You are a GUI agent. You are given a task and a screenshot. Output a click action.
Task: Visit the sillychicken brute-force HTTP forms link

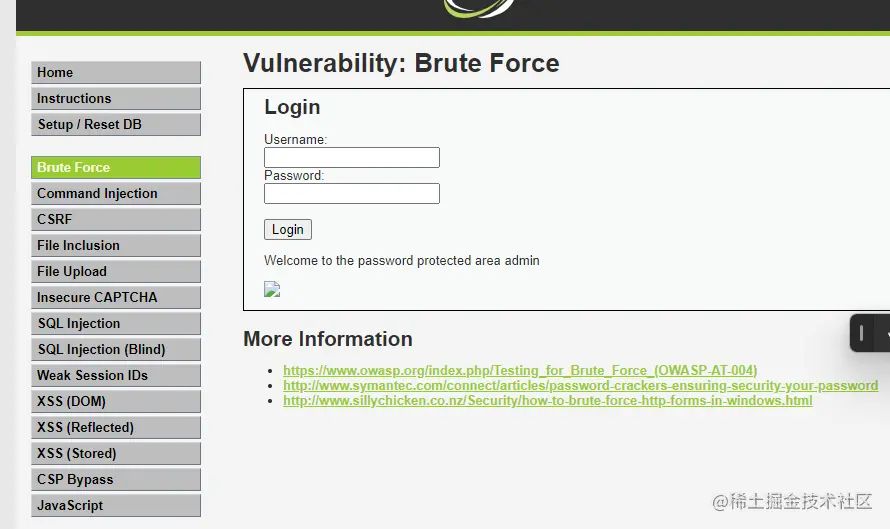(x=547, y=401)
